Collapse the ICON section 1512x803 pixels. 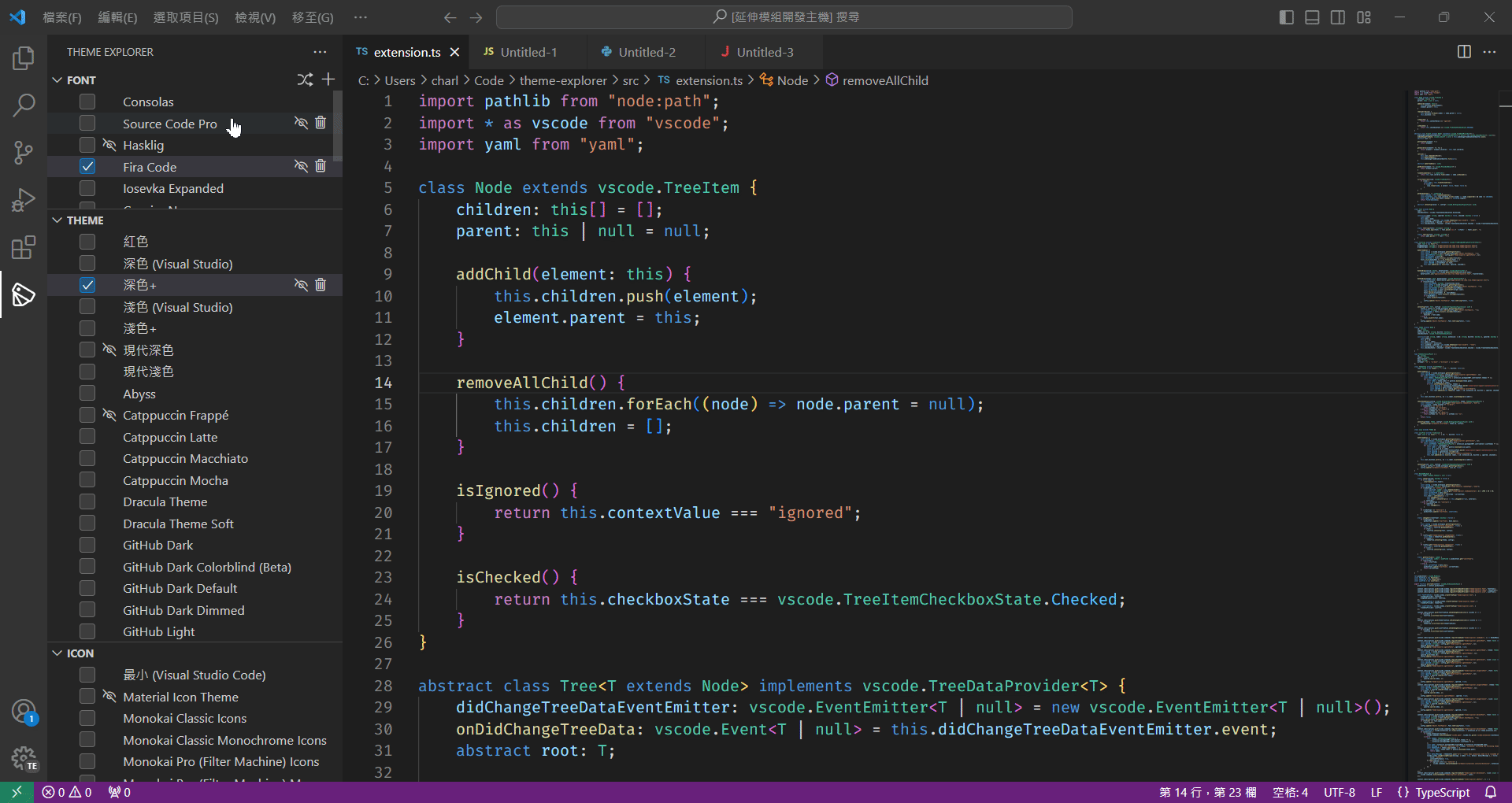point(57,653)
